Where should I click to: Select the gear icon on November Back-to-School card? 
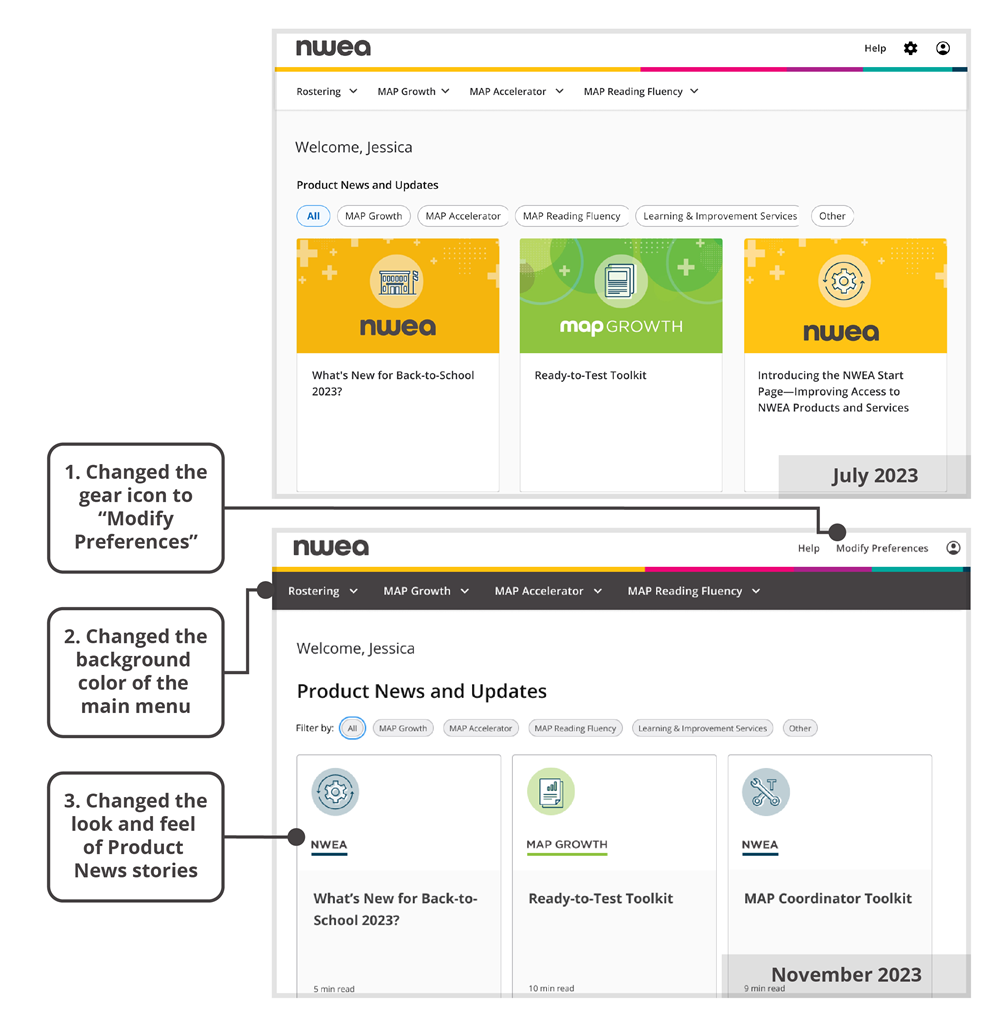point(335,792)
